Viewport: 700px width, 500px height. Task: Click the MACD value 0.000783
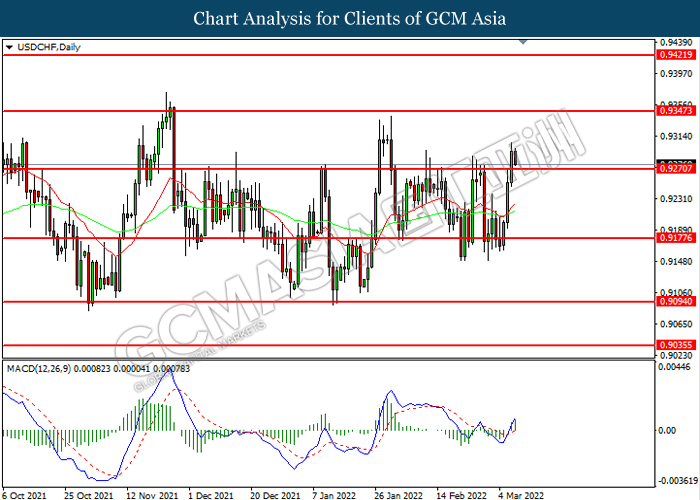(171, 369)
